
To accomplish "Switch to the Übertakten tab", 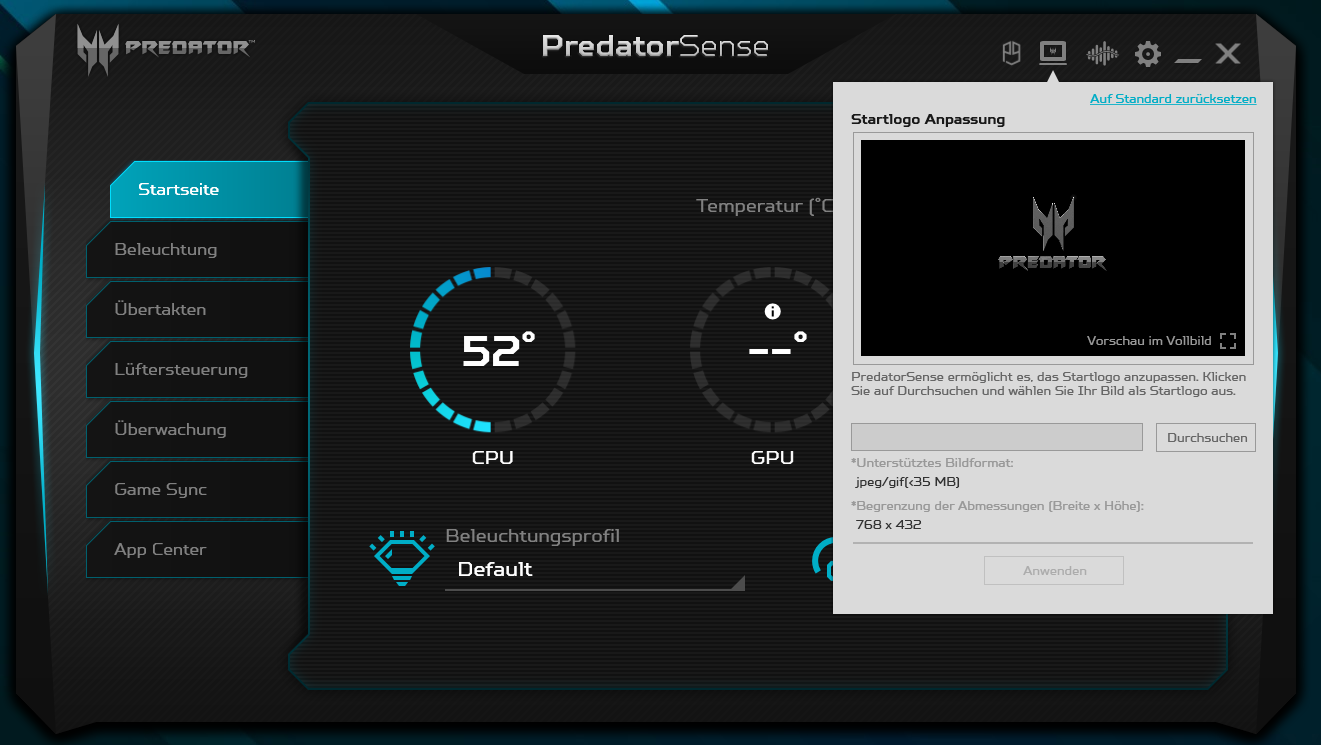I will pos(197,310).
